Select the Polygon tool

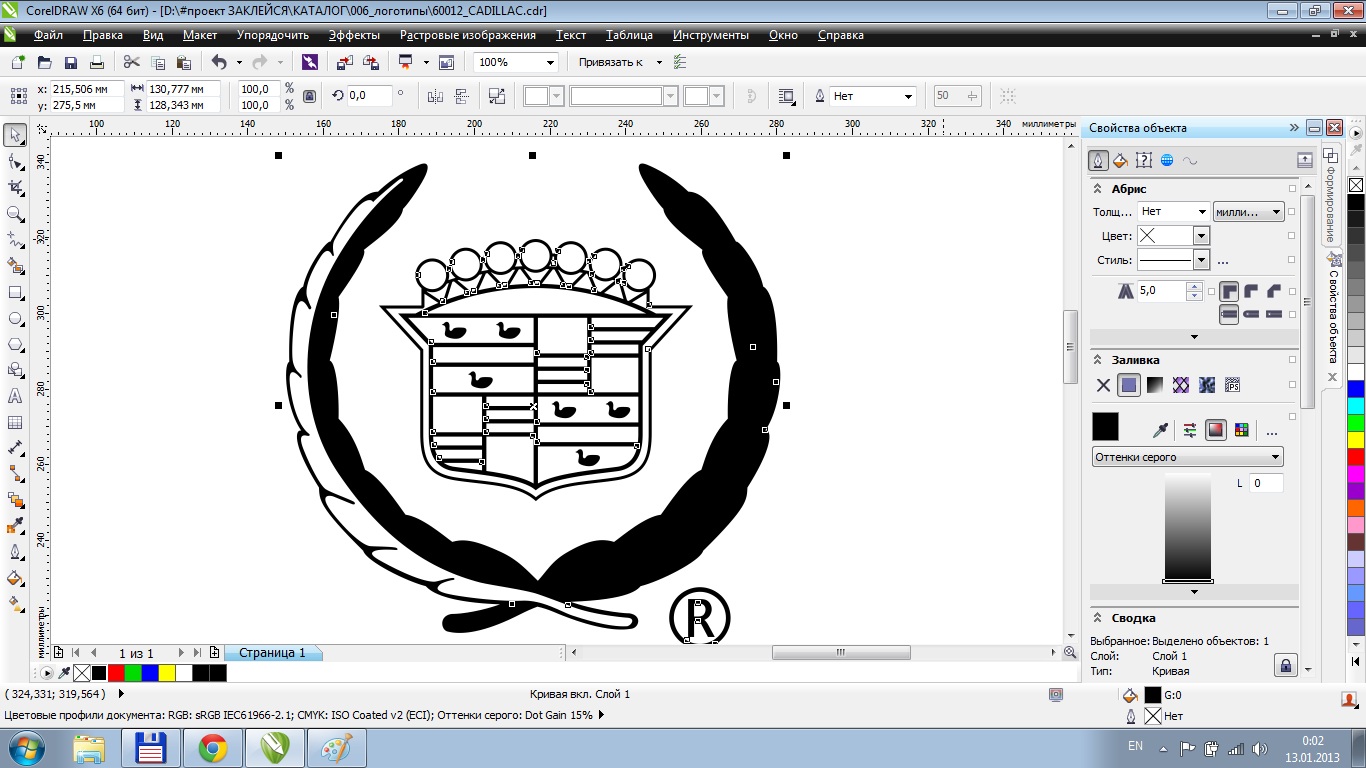click(16, 345)
